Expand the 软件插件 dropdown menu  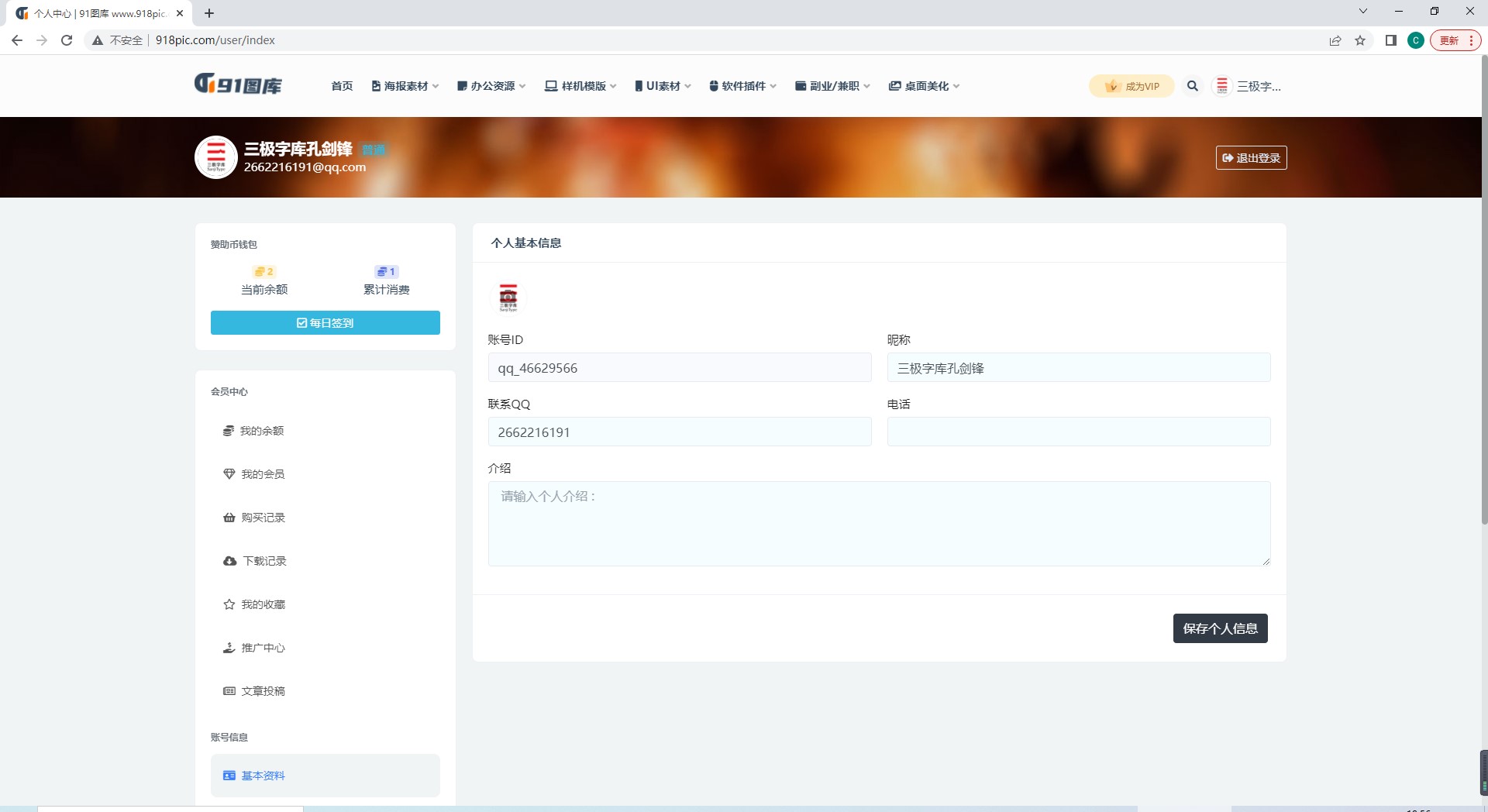741,86
